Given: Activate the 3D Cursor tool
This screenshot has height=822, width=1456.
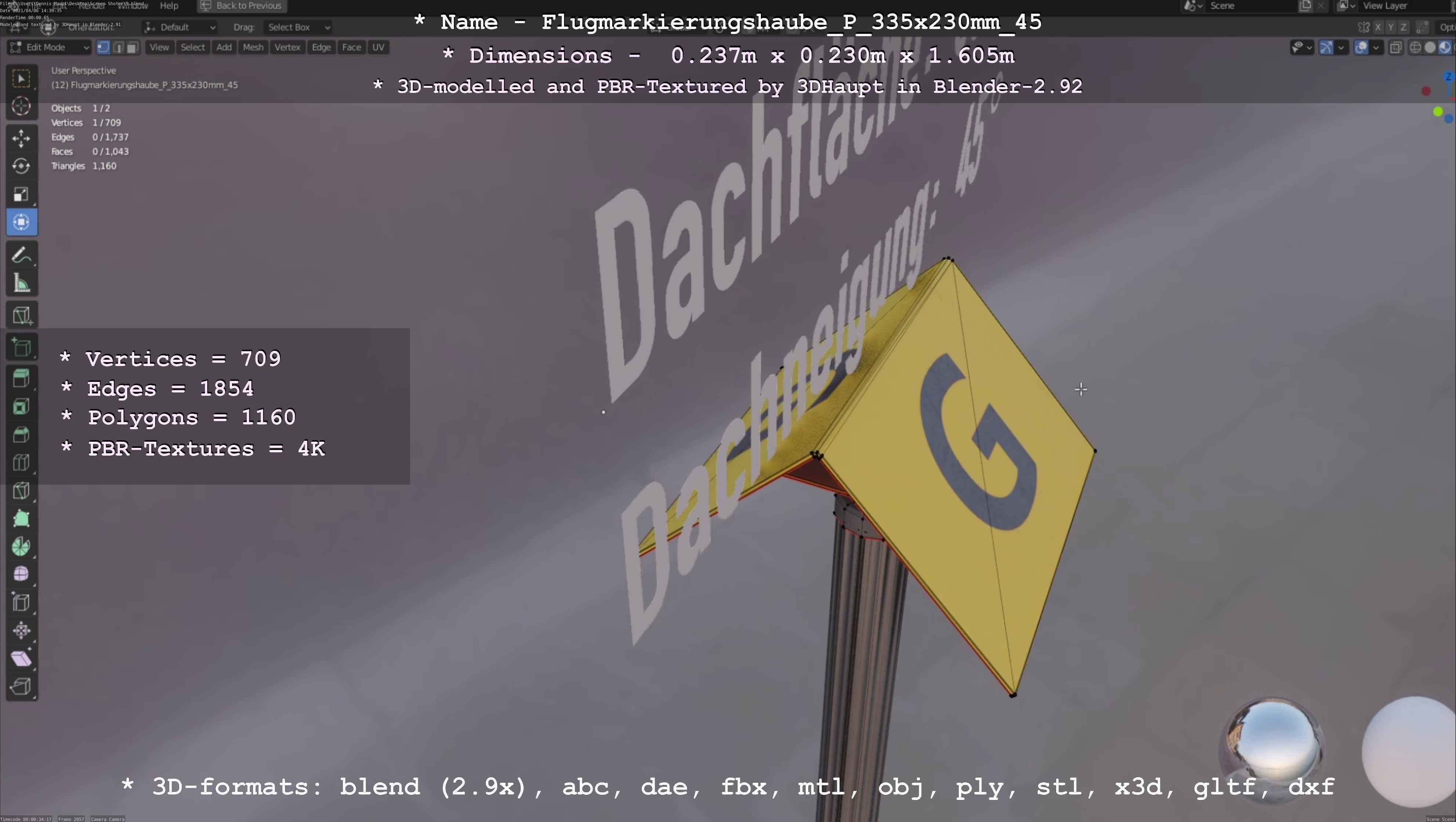Looking at the screenshot, I should (21, 106).
